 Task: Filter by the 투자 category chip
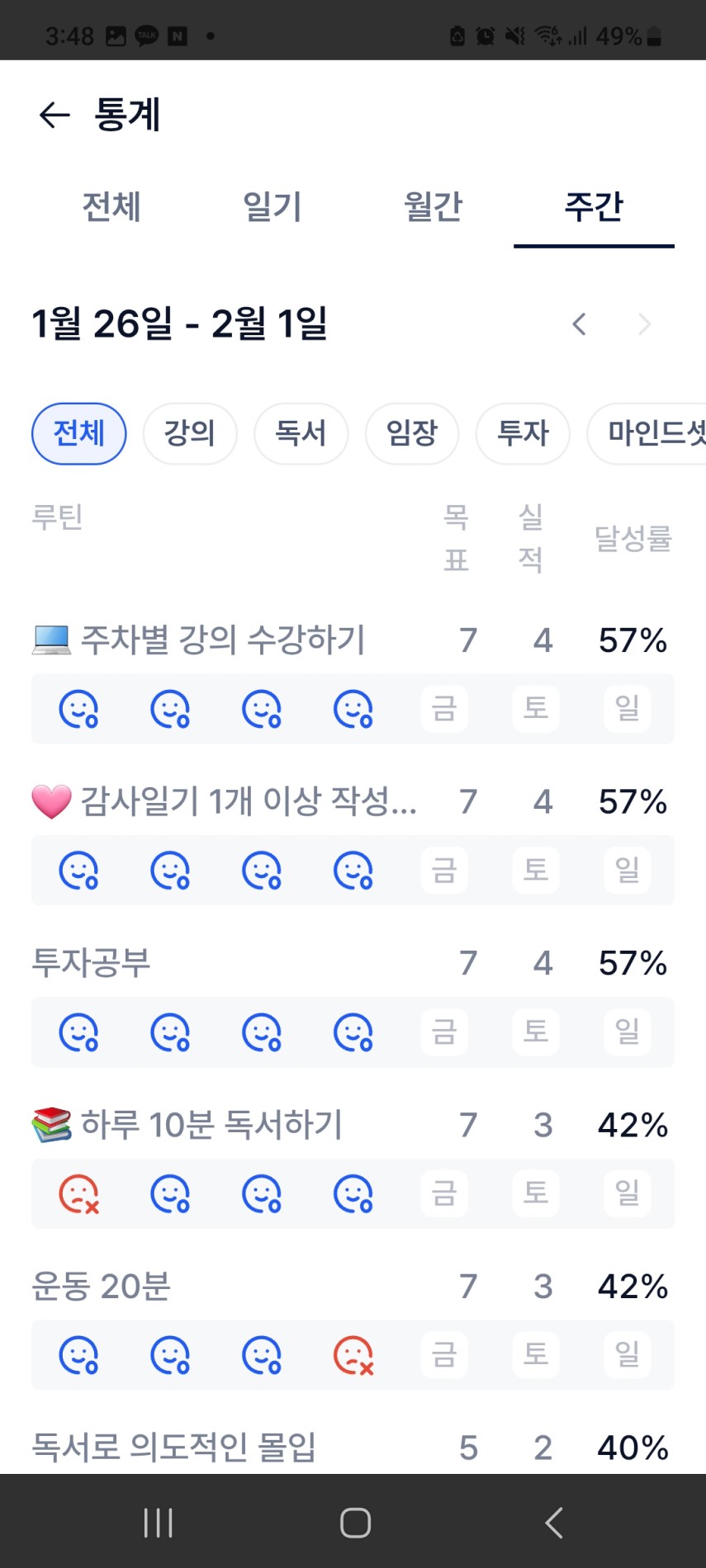click(x=523, y=433)
